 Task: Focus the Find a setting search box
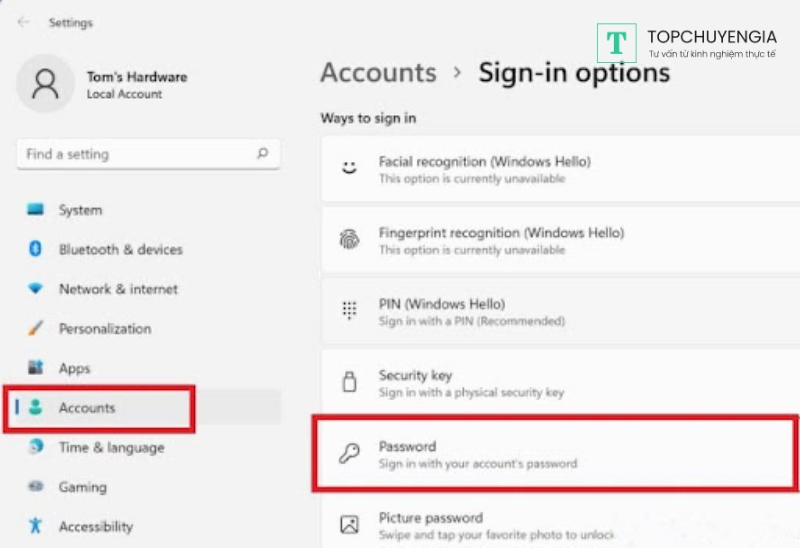pos(138,154)
